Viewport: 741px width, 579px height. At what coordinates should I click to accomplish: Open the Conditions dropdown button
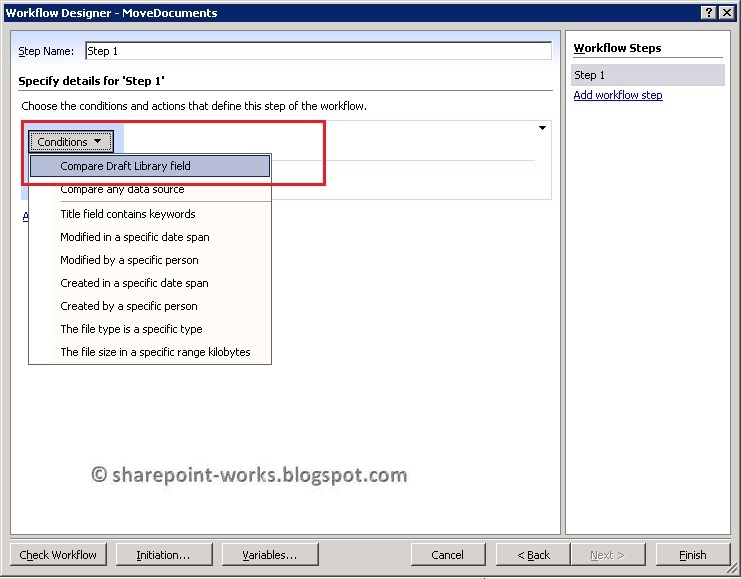click(71, 141)
